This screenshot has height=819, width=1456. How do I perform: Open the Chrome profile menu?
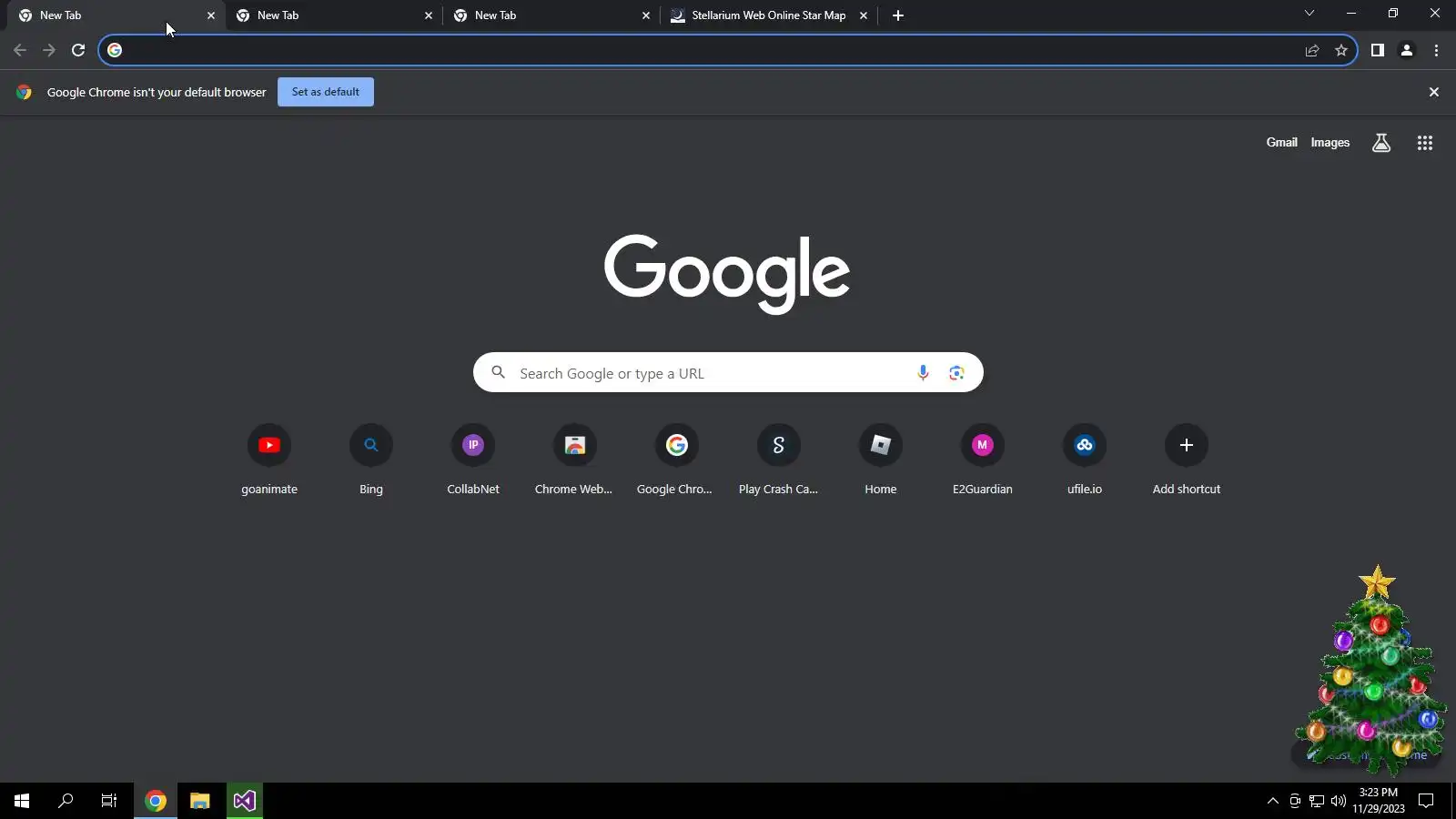(x=1407, y=50)
